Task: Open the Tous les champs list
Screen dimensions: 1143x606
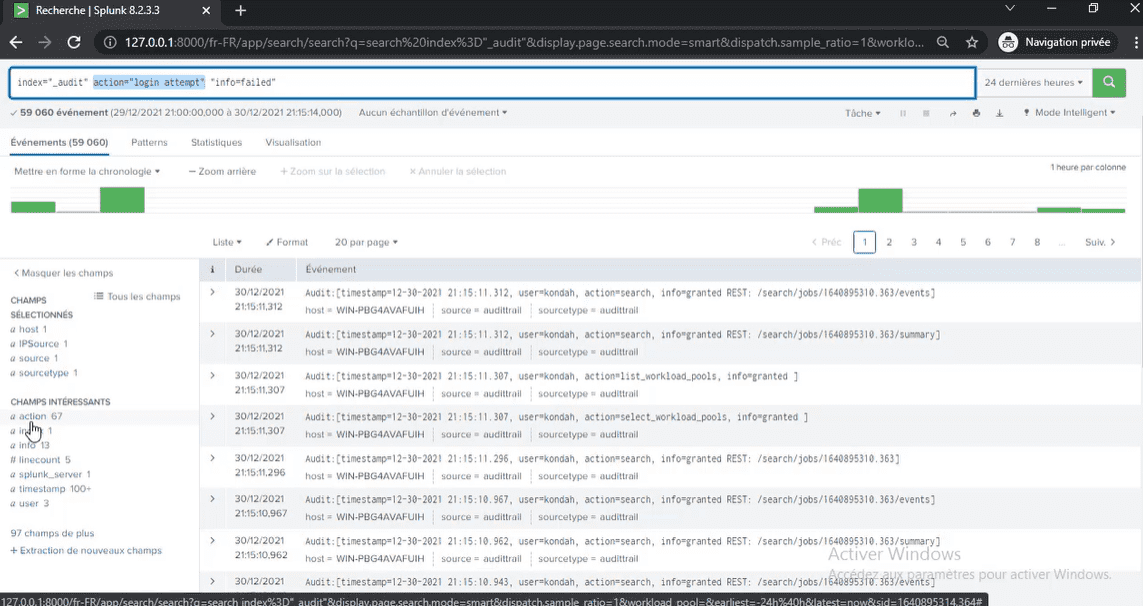Action: click(137, 296)
